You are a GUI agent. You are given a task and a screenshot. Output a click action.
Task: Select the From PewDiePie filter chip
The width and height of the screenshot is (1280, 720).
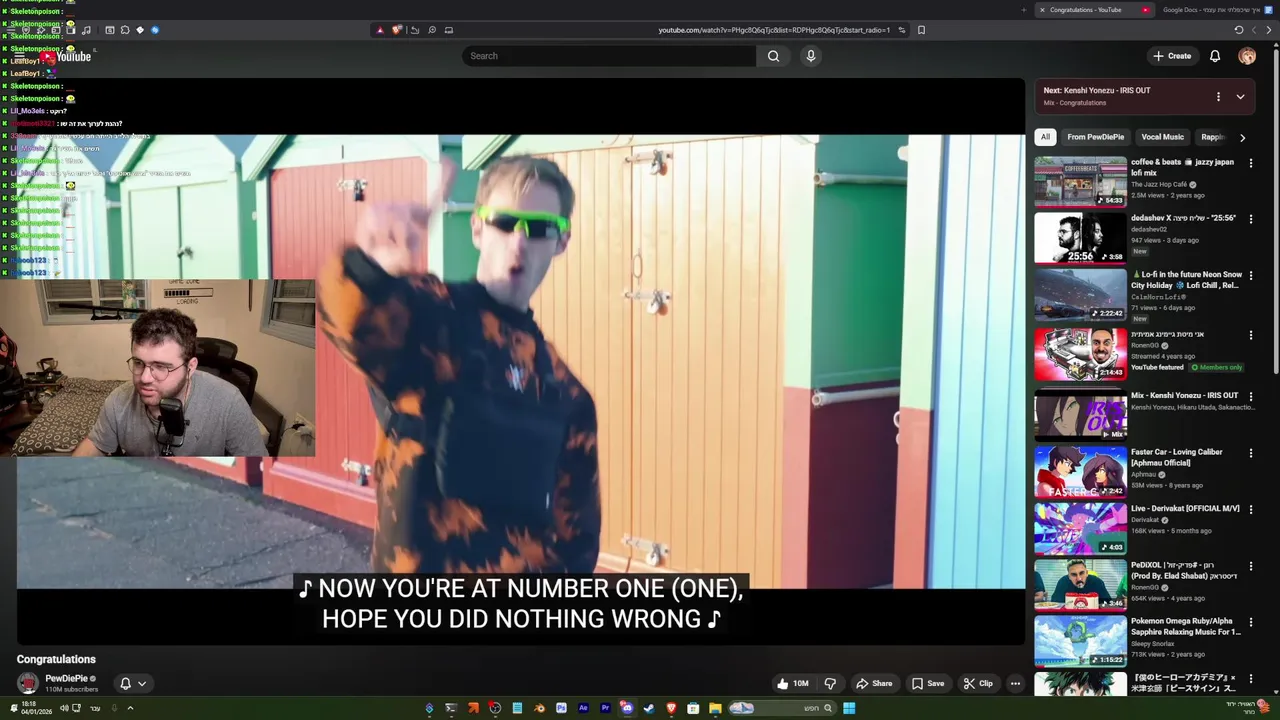click(x=1095, y=137)
